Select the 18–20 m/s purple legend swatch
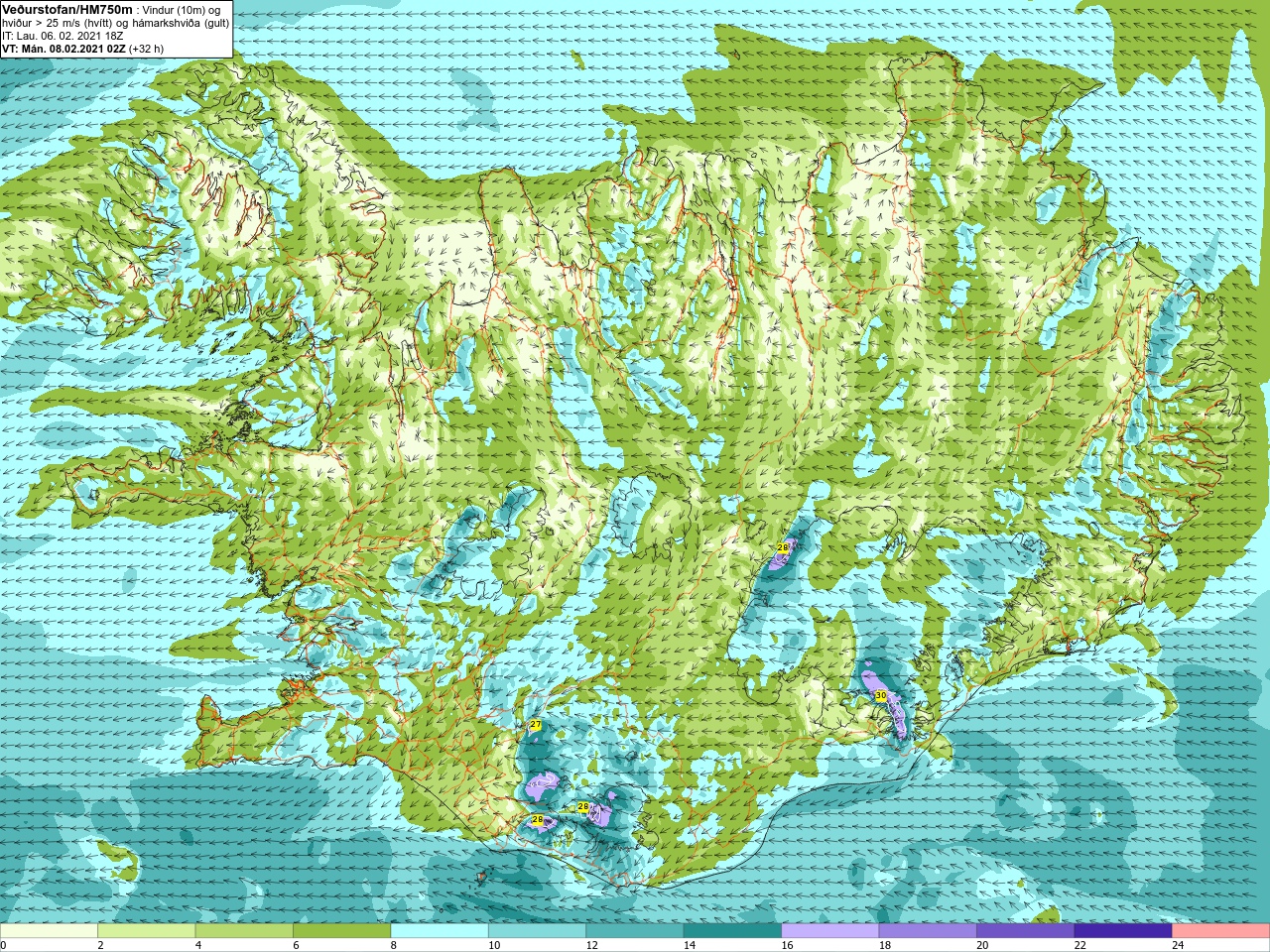Screen dimensions: 1270x952 pyautogui.click(x=928, y=931)
